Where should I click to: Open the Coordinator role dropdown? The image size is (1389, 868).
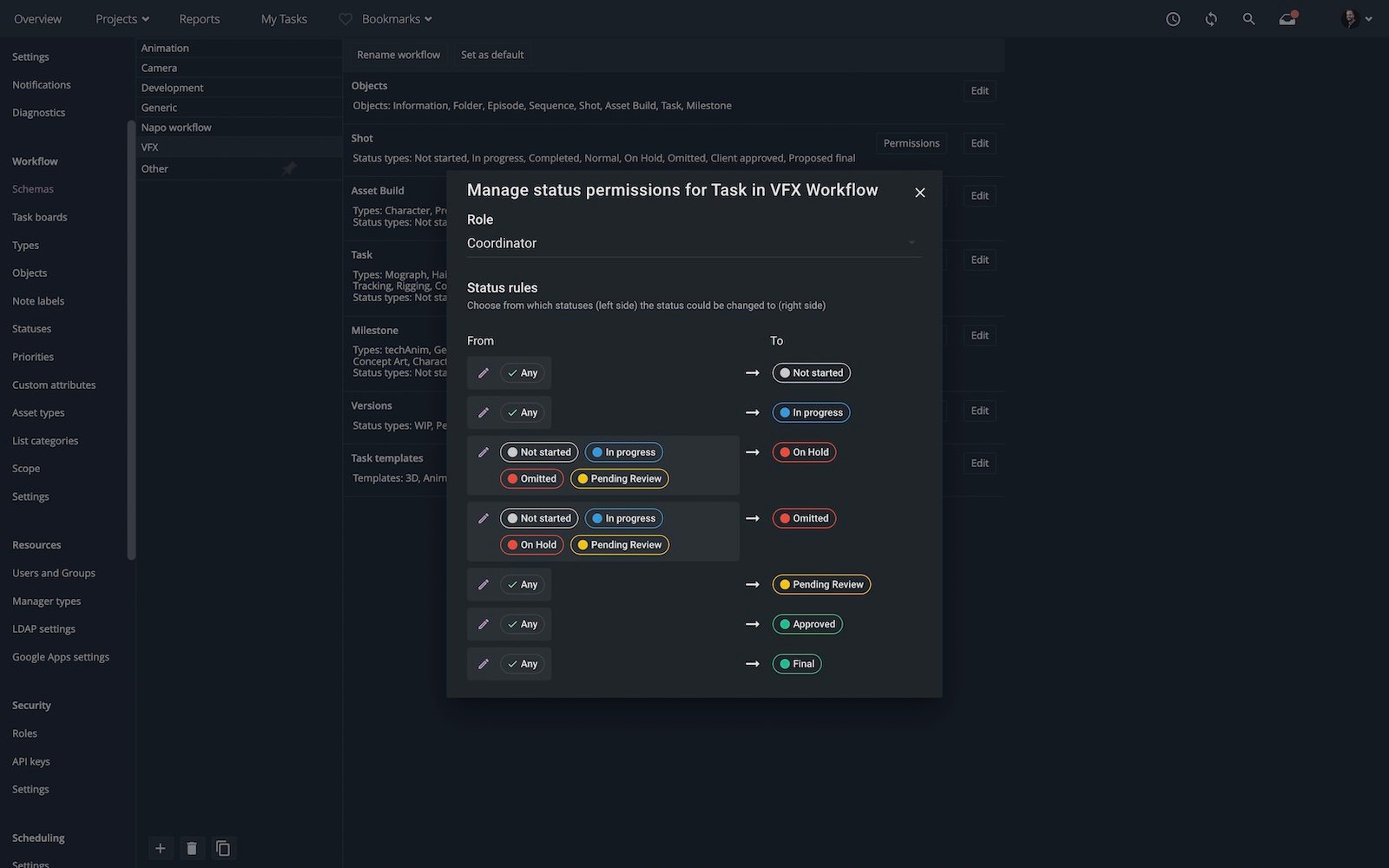(693, 243)
